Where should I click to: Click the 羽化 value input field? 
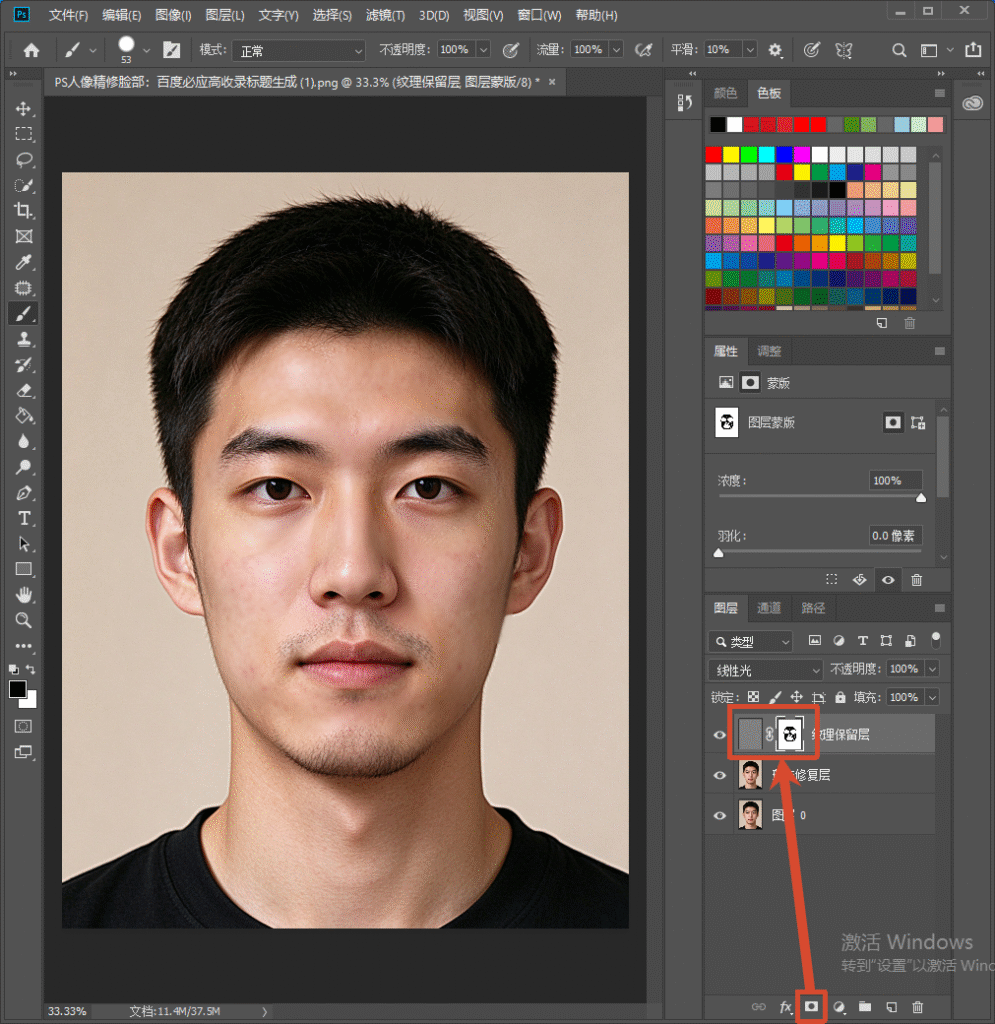click(895, 536)
